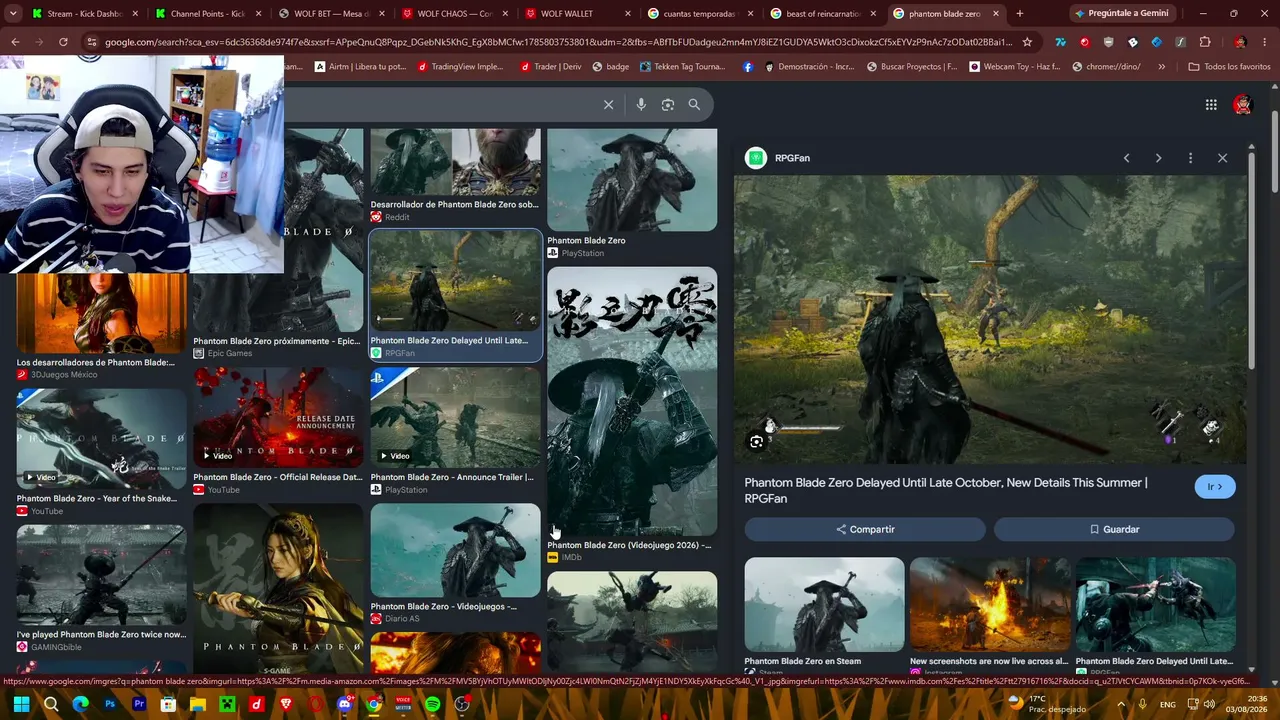Click Pregúntale a Gemini button
Image resolution: width=1280 pixels, height=720 pixels.
(1122, 14)
